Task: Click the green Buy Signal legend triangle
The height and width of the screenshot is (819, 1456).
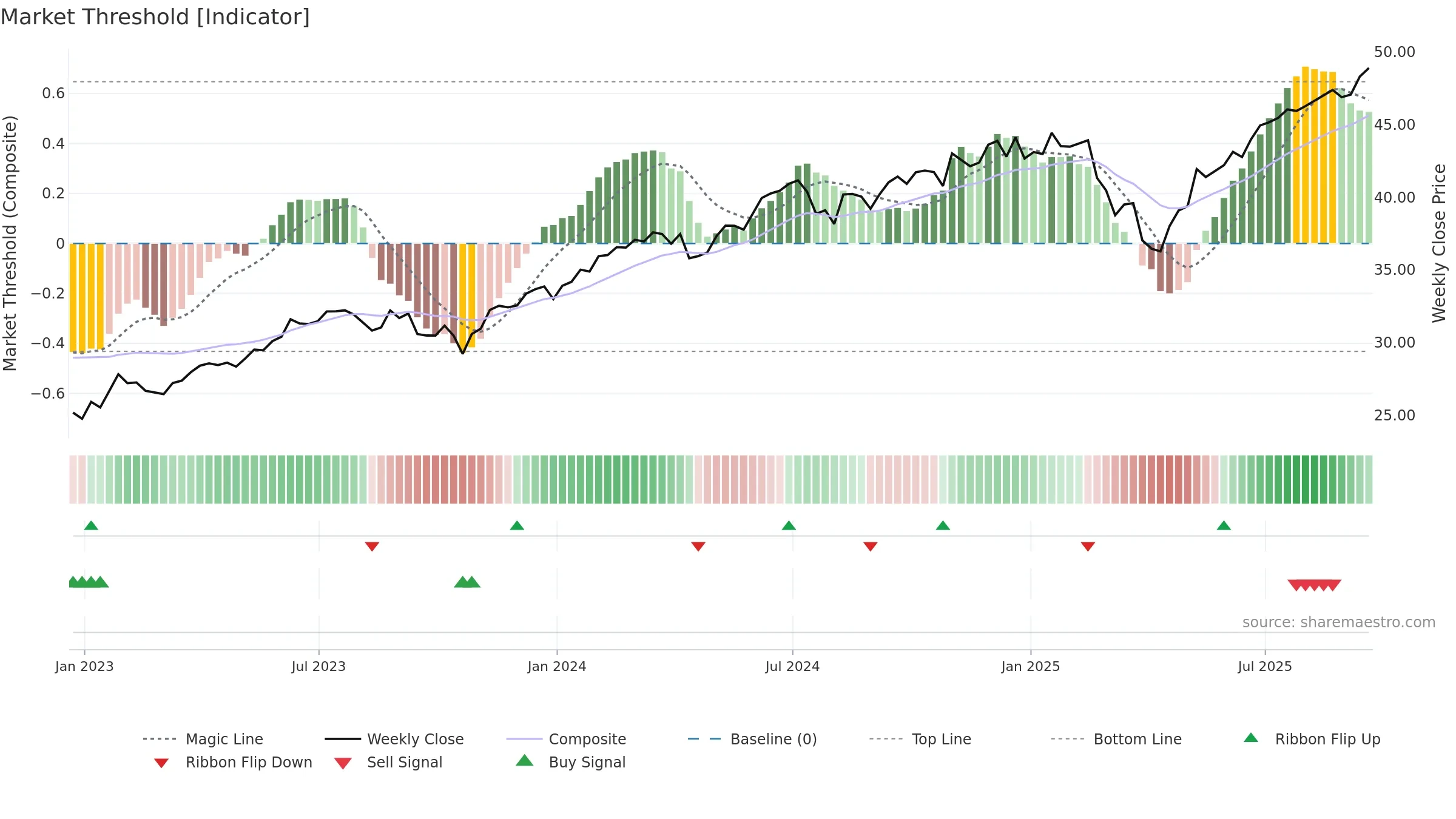Action: 525,760
